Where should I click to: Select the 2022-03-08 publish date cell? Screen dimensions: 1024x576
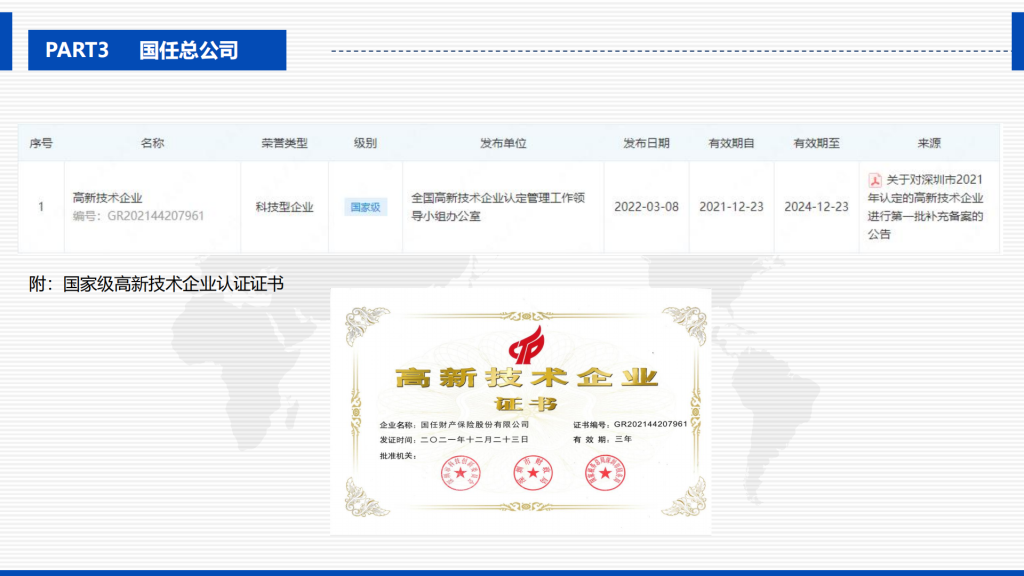click(x=646, y=207)
